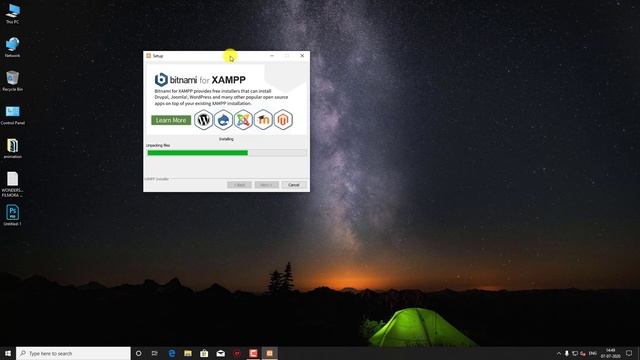Click the microphone tray icon
Screen dimensions: 640x360
tap(567, 353)
